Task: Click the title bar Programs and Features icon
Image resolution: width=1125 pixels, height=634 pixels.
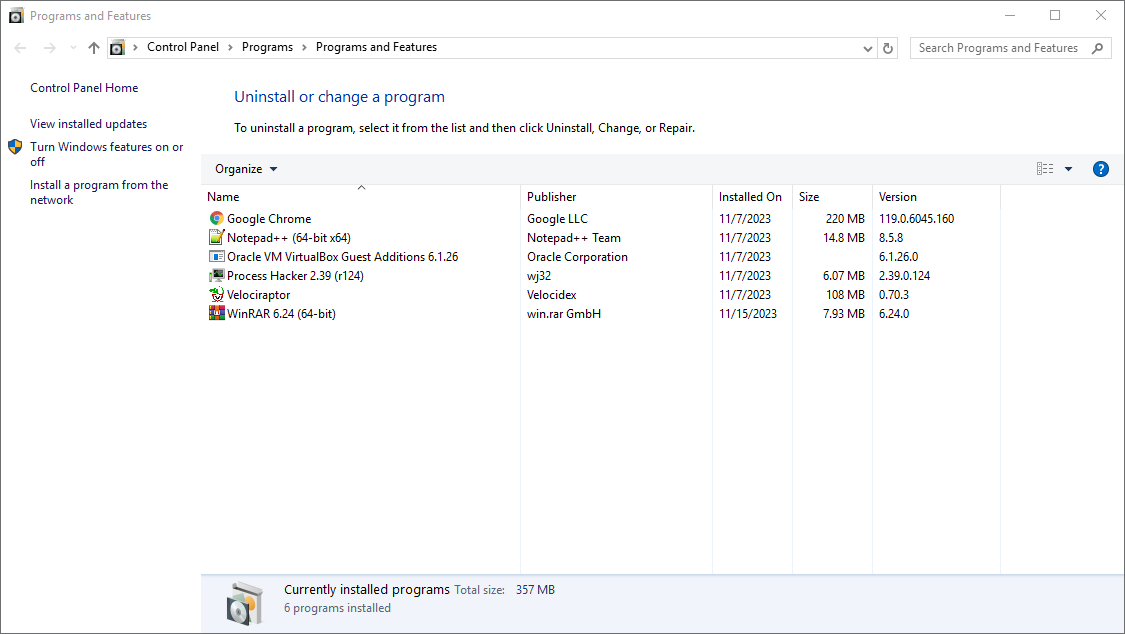Action: (x=16, y=16)
